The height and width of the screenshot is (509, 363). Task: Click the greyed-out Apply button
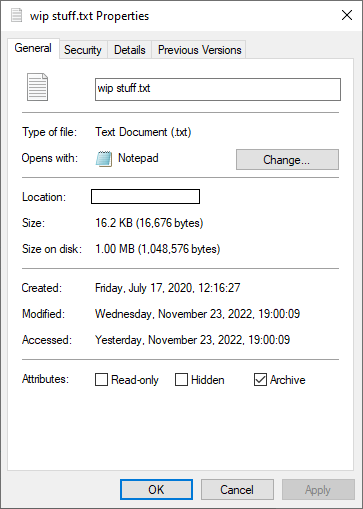click(x=318, y=490)
